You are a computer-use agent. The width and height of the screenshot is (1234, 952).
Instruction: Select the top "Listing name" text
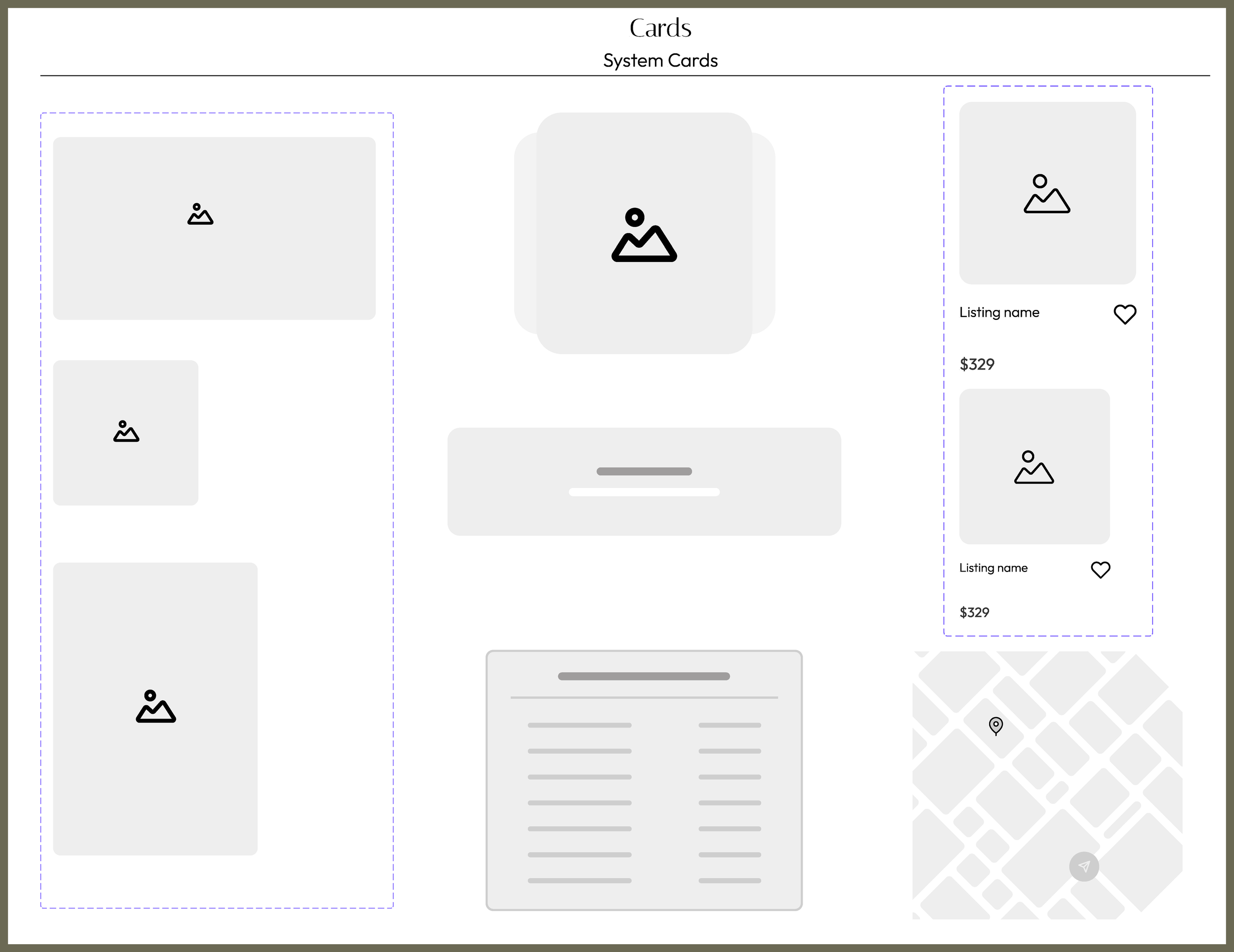[x=999, y=312]
